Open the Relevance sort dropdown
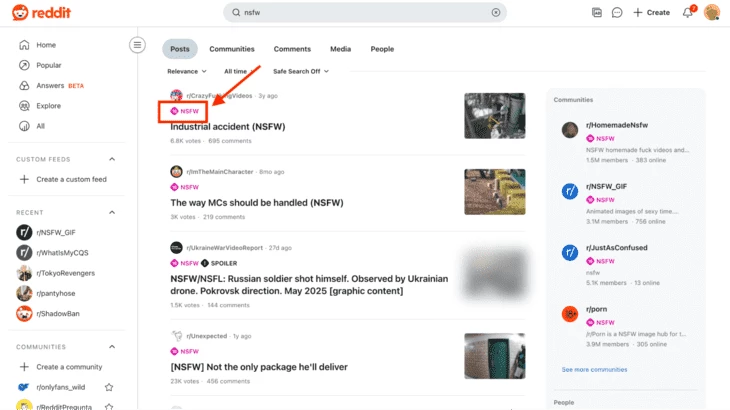This screenshot has height=410, width=730. pos(187,71)
